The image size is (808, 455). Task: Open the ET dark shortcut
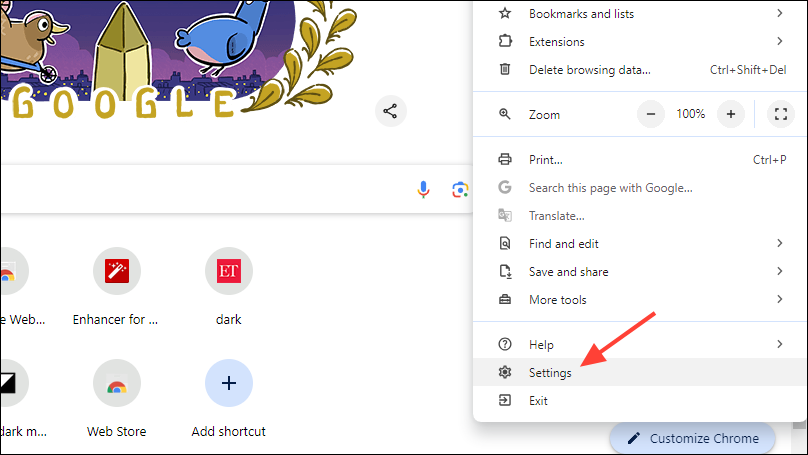(x=229, y=271)
